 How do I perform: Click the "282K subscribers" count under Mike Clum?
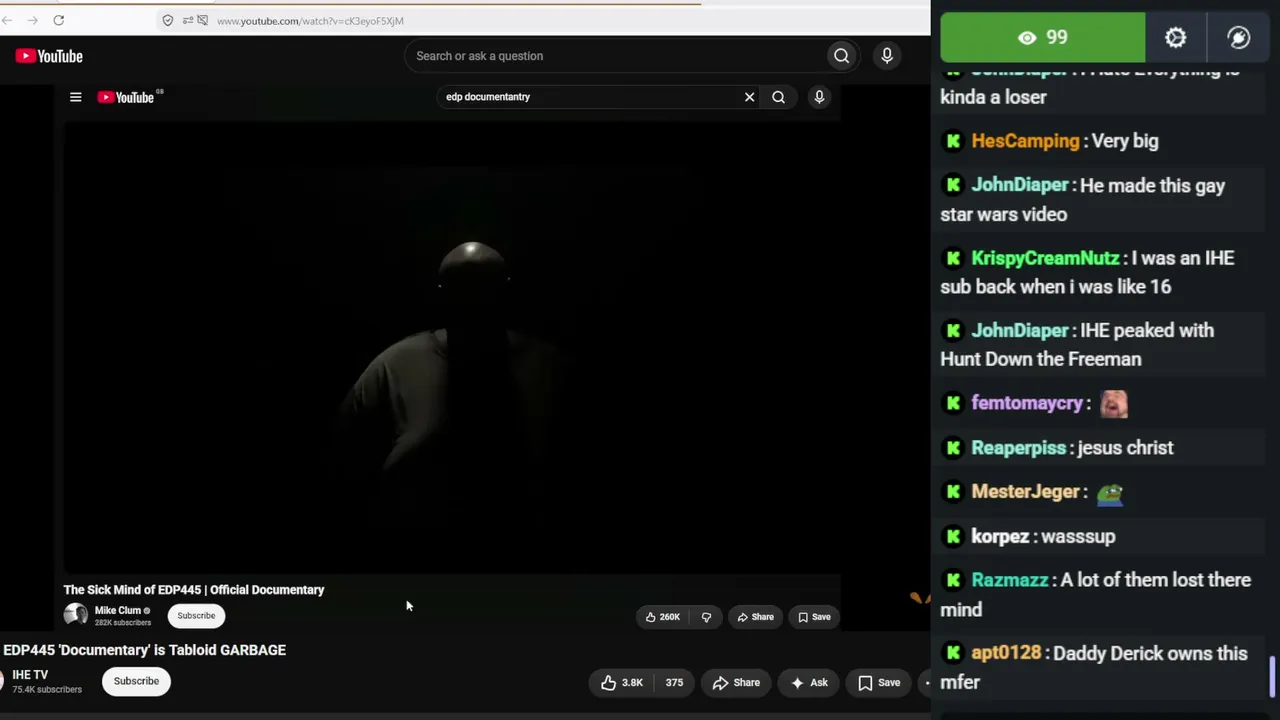pyautogui.click(x=123, y=622)
